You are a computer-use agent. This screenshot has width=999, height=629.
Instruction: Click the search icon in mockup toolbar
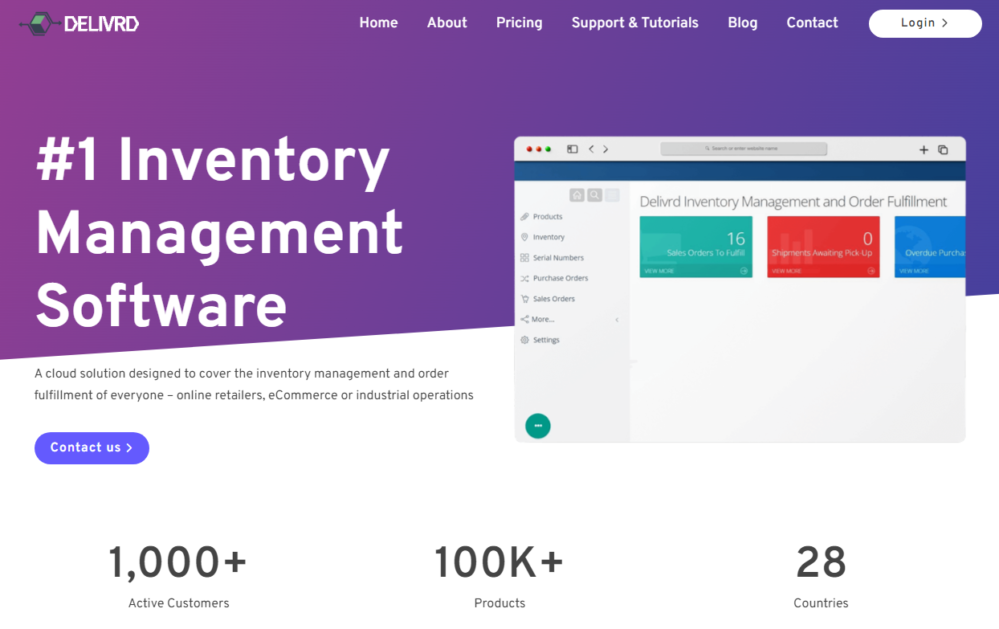594,195
